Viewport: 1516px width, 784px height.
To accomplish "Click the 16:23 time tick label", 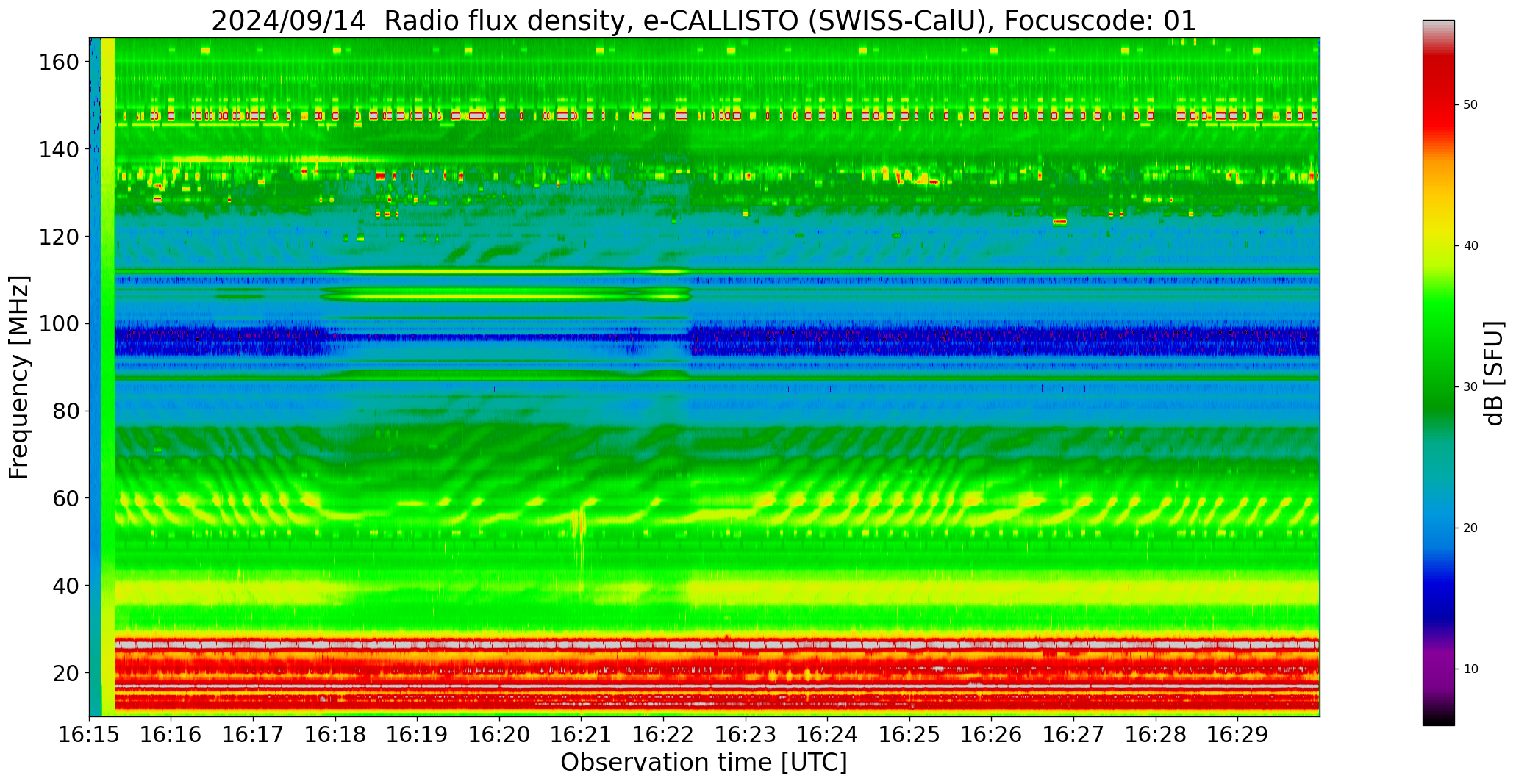I will [746, 734].
